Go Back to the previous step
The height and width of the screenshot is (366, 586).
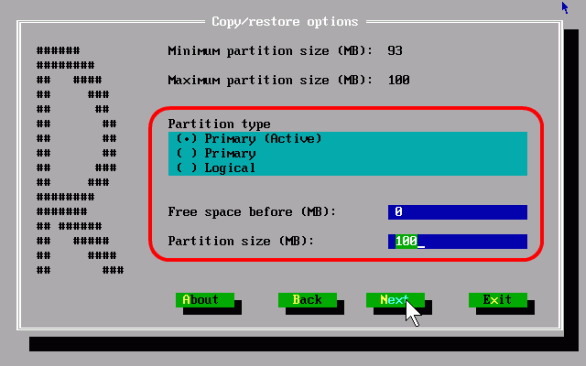pyautogui.click(x=308, y=300)
